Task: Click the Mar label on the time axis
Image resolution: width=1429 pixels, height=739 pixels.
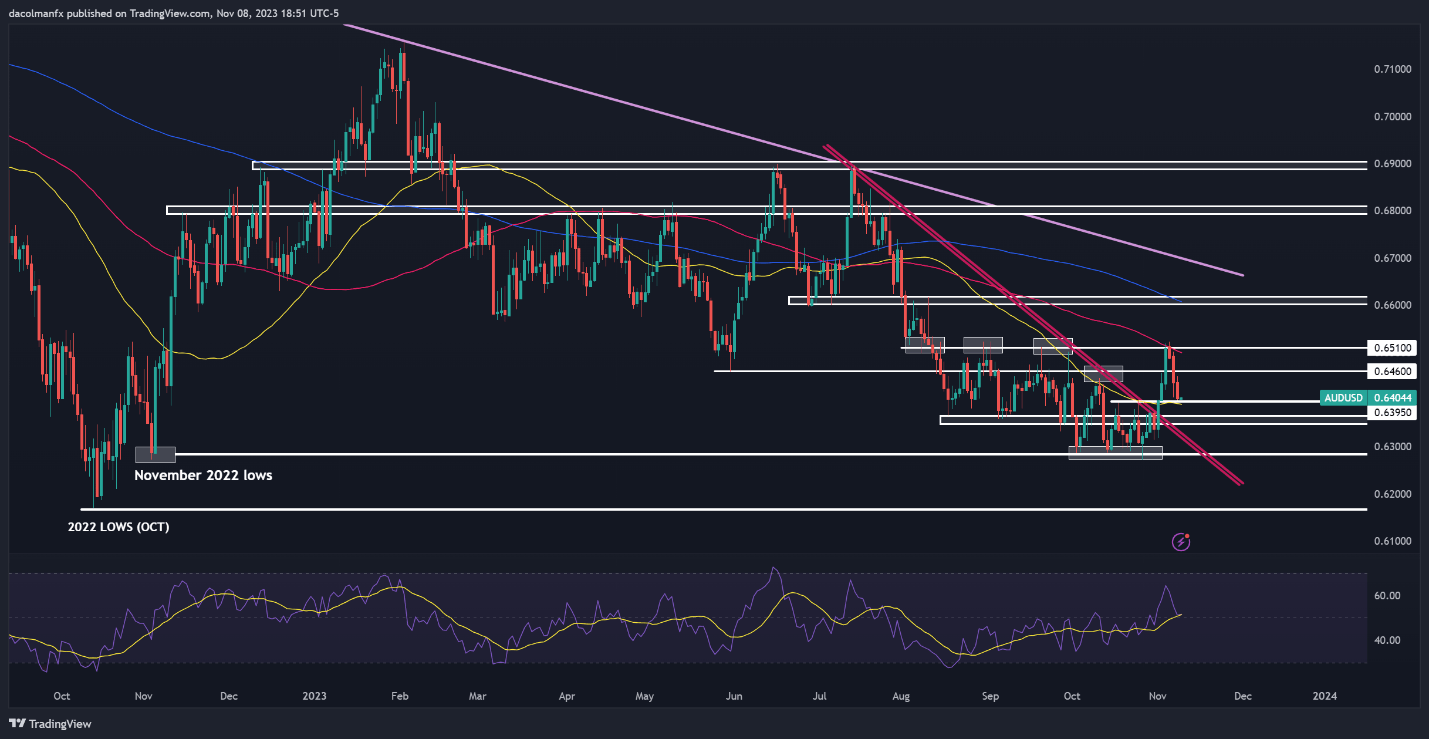Action: tap(477, 695)
